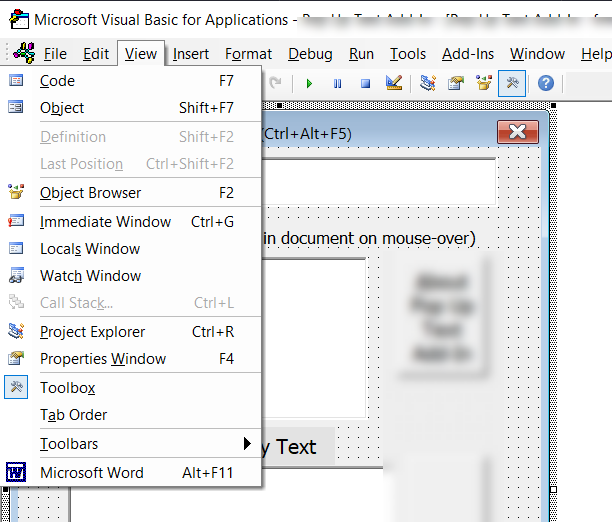Click the Project Explorer menu icon
Image resolution: width=612 pixels, height=522 pixels.
click(16, 331)
